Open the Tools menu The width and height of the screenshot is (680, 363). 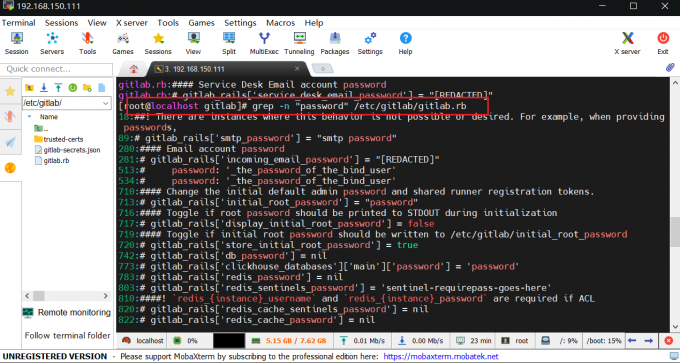pos(168,23)
